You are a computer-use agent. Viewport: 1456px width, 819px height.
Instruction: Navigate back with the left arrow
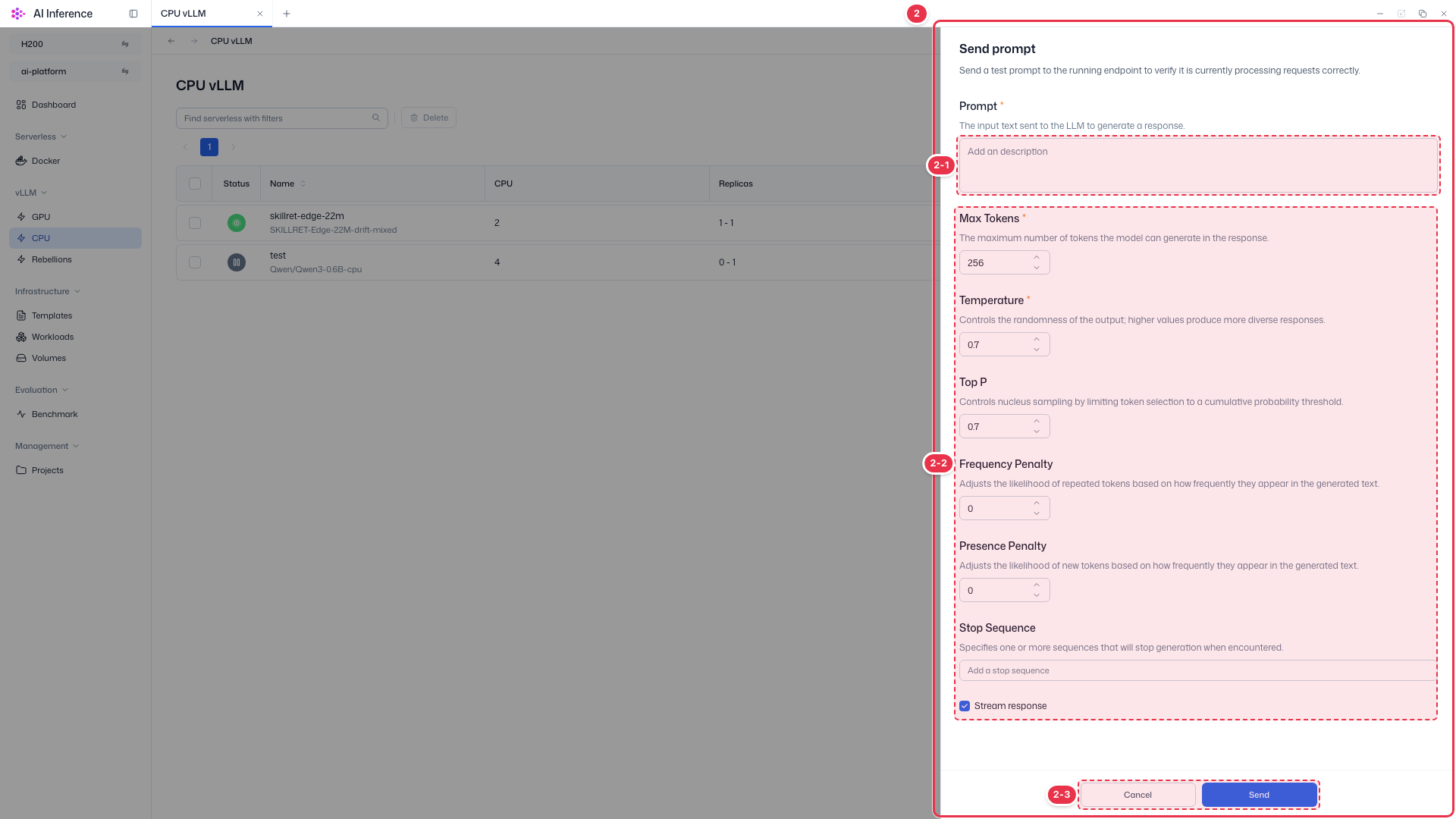pos(171,41)
